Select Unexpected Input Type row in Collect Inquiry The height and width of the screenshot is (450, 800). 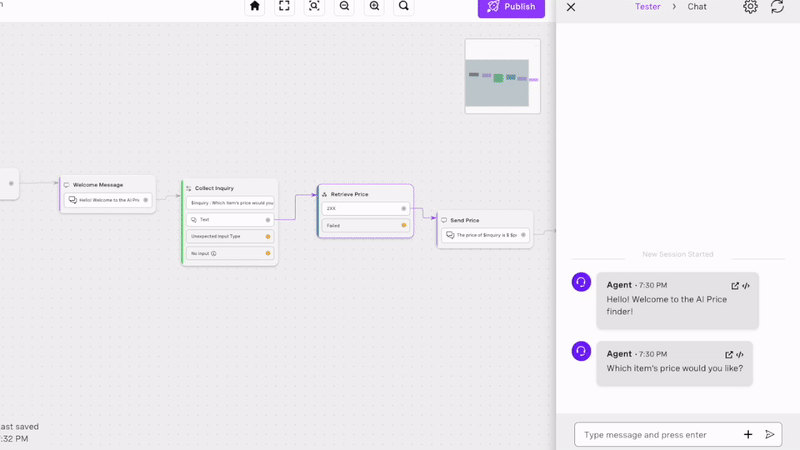229,236
